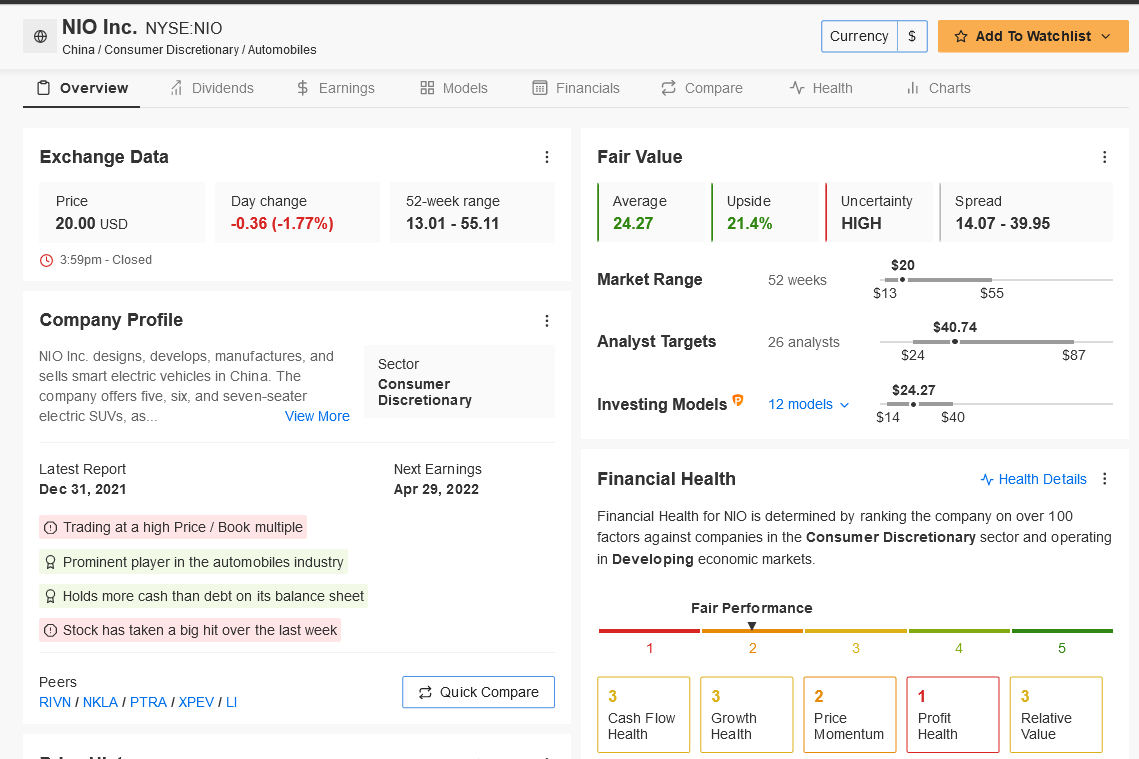The height and width of the screenshot is (759, 1139).
Task: Open the XPEV peer link
Action: coord(196,702)
